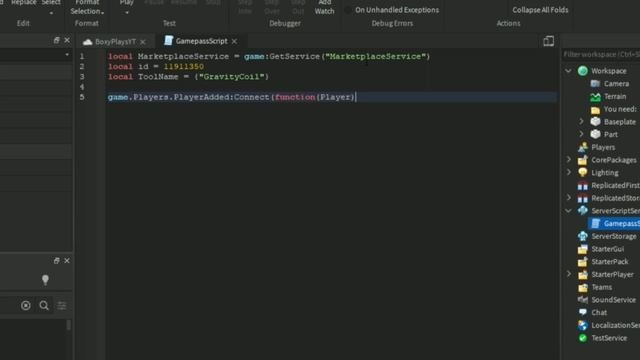The height and width of the screenshot is (360, 640).
Task: Select the Terrain icon in Explorer
Action: tap(595, 97)
